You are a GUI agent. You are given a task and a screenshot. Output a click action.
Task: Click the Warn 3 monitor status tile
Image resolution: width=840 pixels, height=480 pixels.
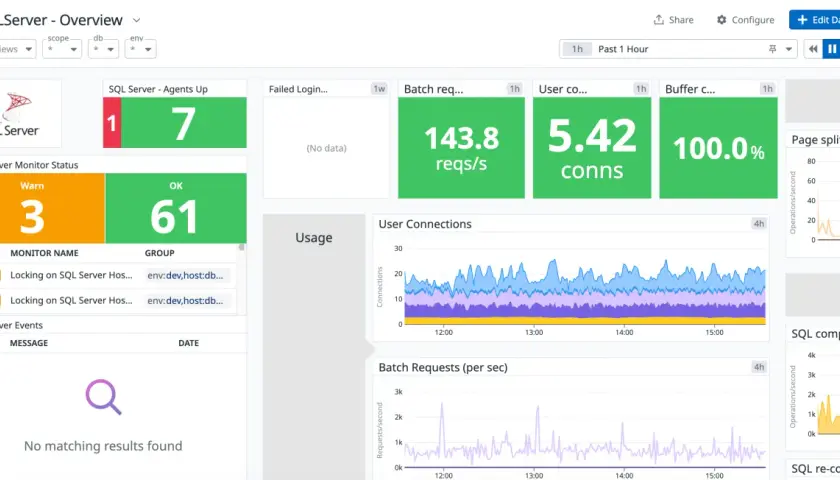pyautogui.click(x=52, y=208)
